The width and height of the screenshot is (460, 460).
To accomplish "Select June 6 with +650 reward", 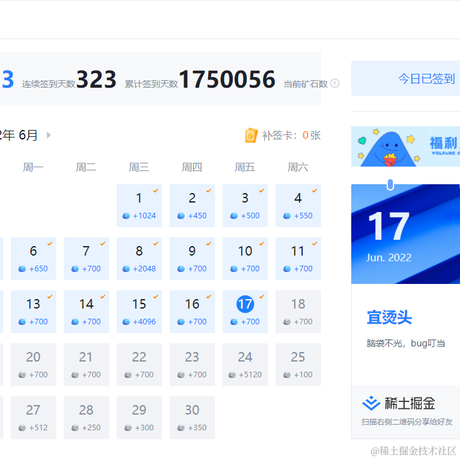I will pos(33,259).
